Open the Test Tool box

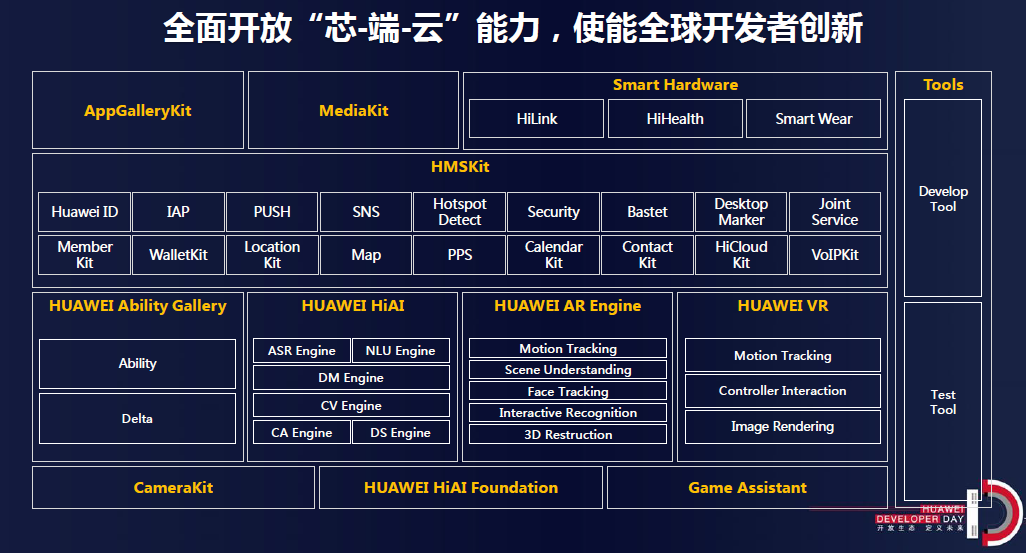(943, 402)
